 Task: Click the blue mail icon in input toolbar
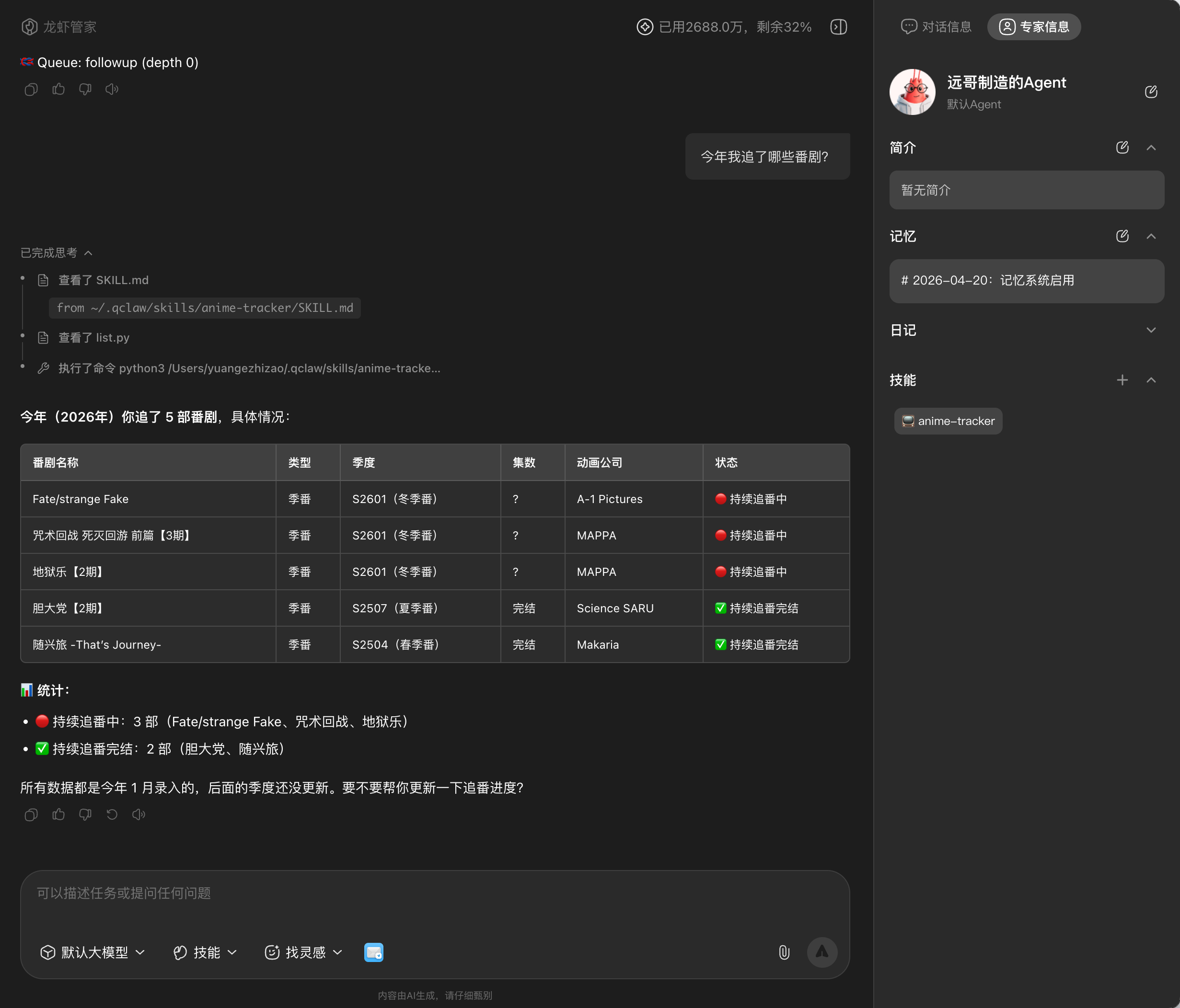pyautogui.click(x=373, y=952)
